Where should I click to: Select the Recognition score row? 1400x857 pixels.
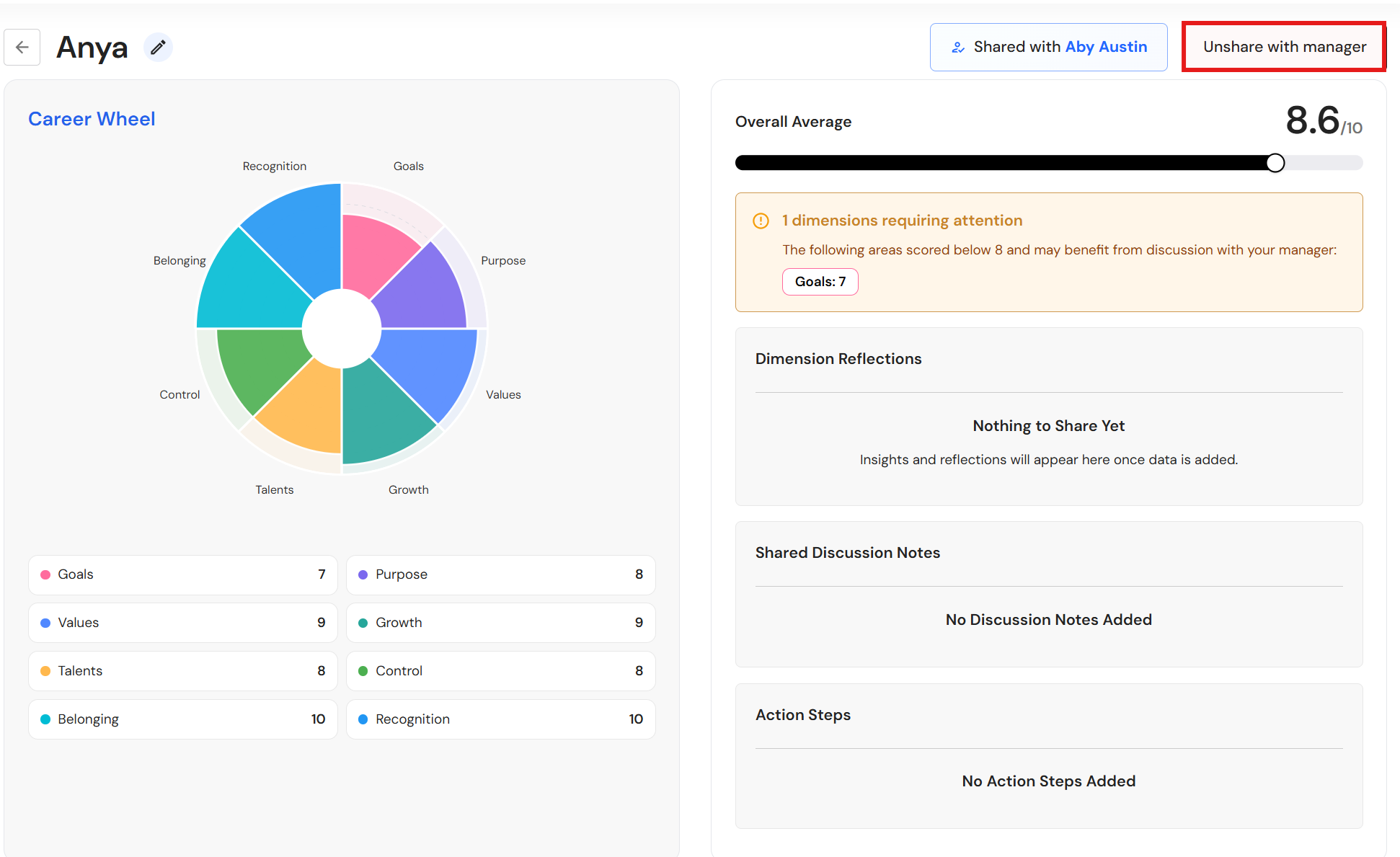(x=500, y=719)
